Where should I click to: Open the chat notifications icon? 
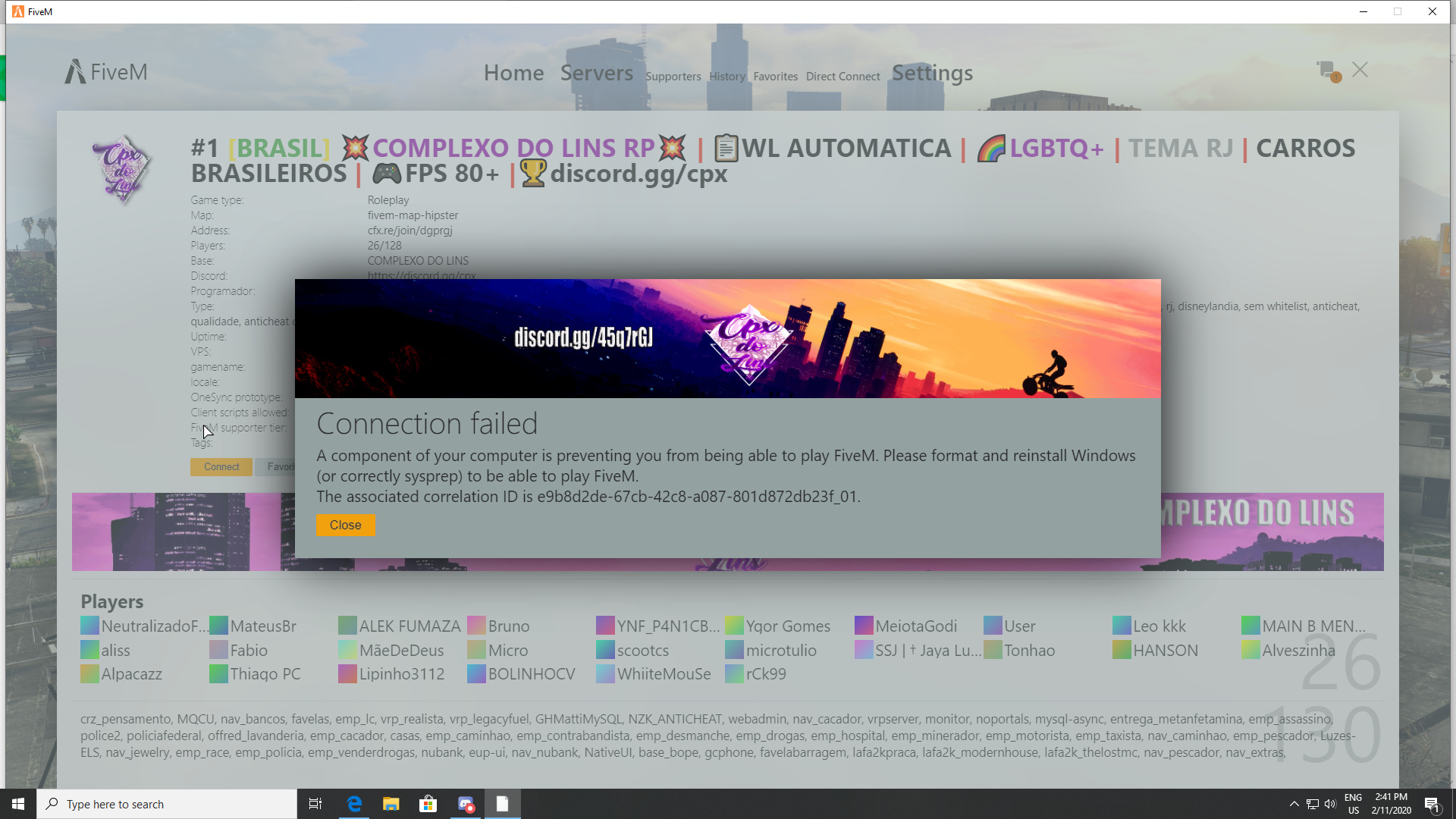point(1328,71)
